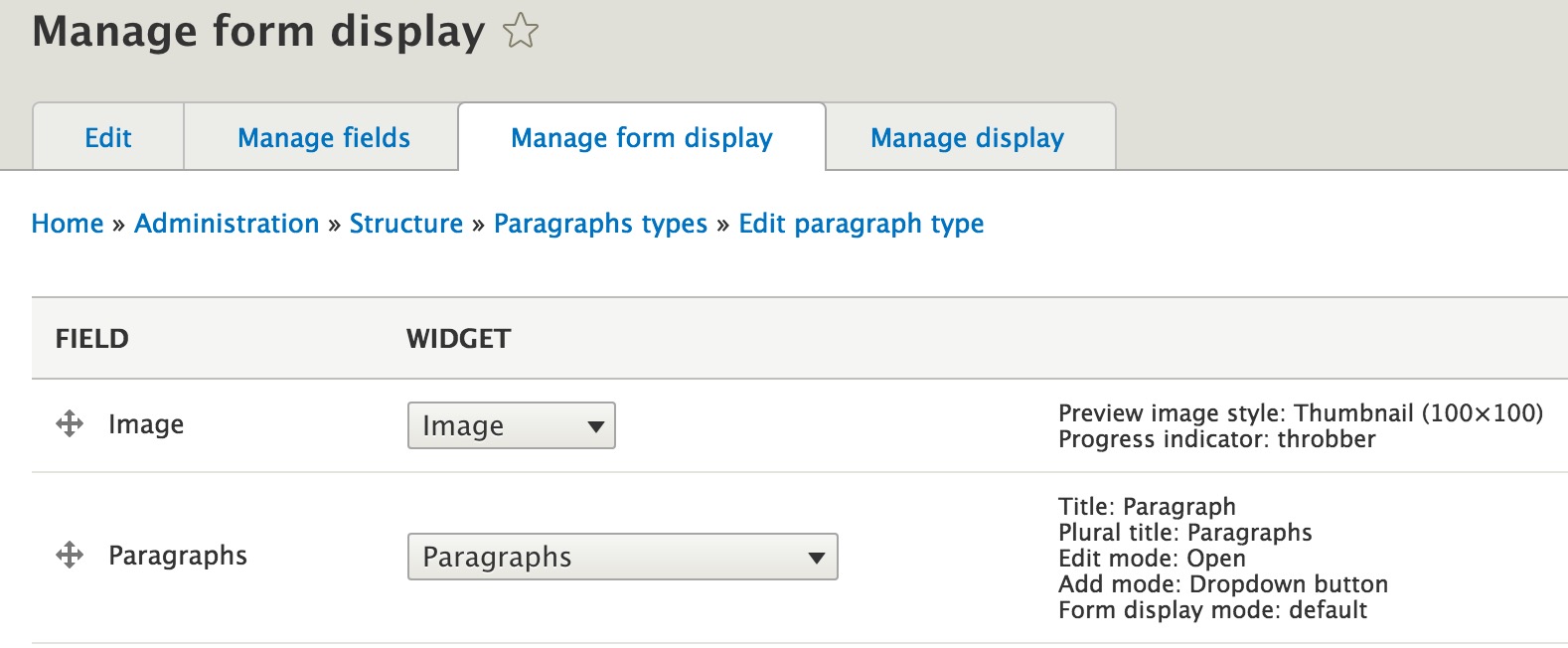Switch to the Edit tab
Viewport: 1568px width, 648px height.
(107, 137)
